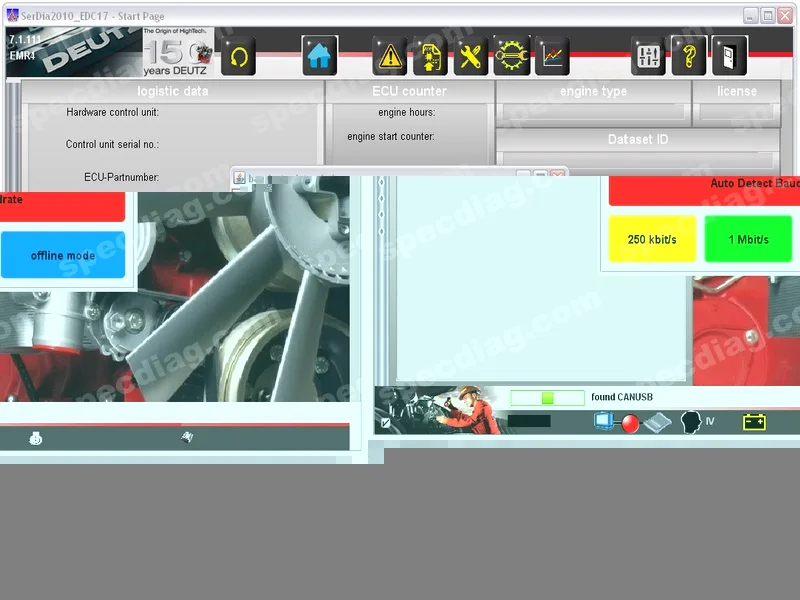Click the engine type header

[x=593, y=91]
